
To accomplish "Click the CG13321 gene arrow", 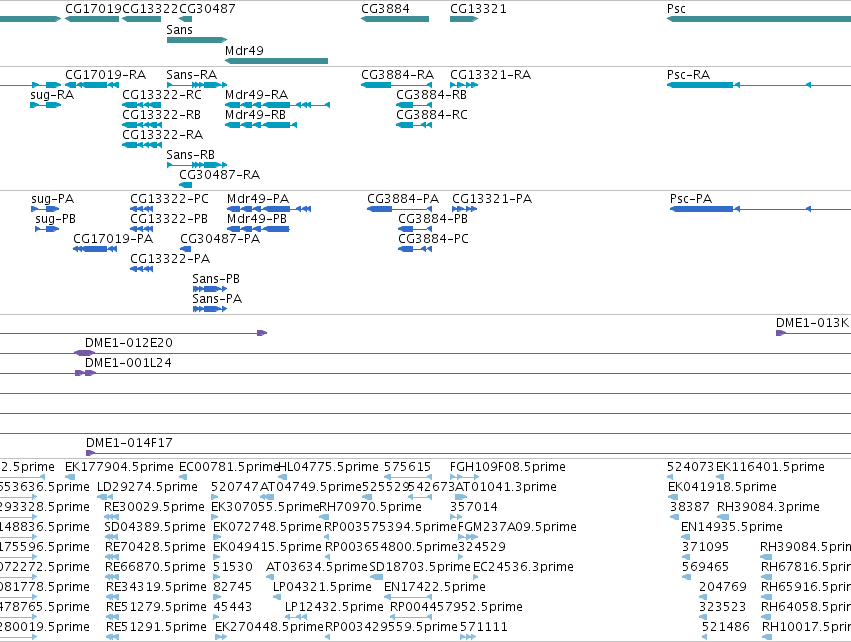I will coord(464,19).
